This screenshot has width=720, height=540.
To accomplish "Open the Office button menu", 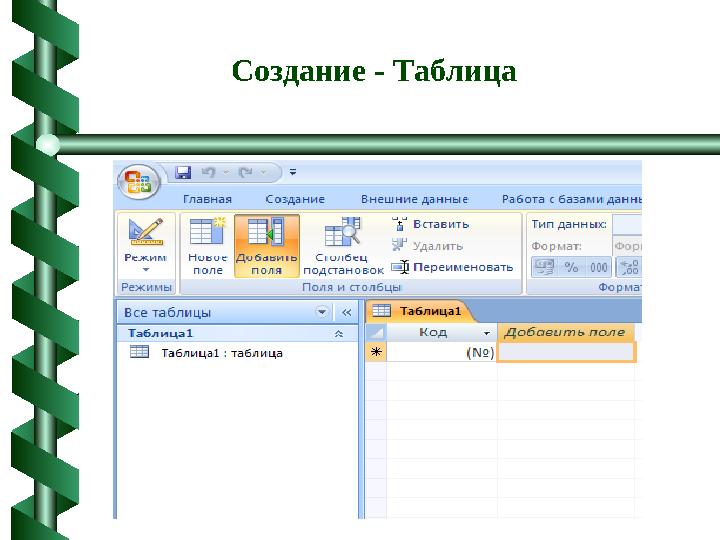I will click(138, 182).
